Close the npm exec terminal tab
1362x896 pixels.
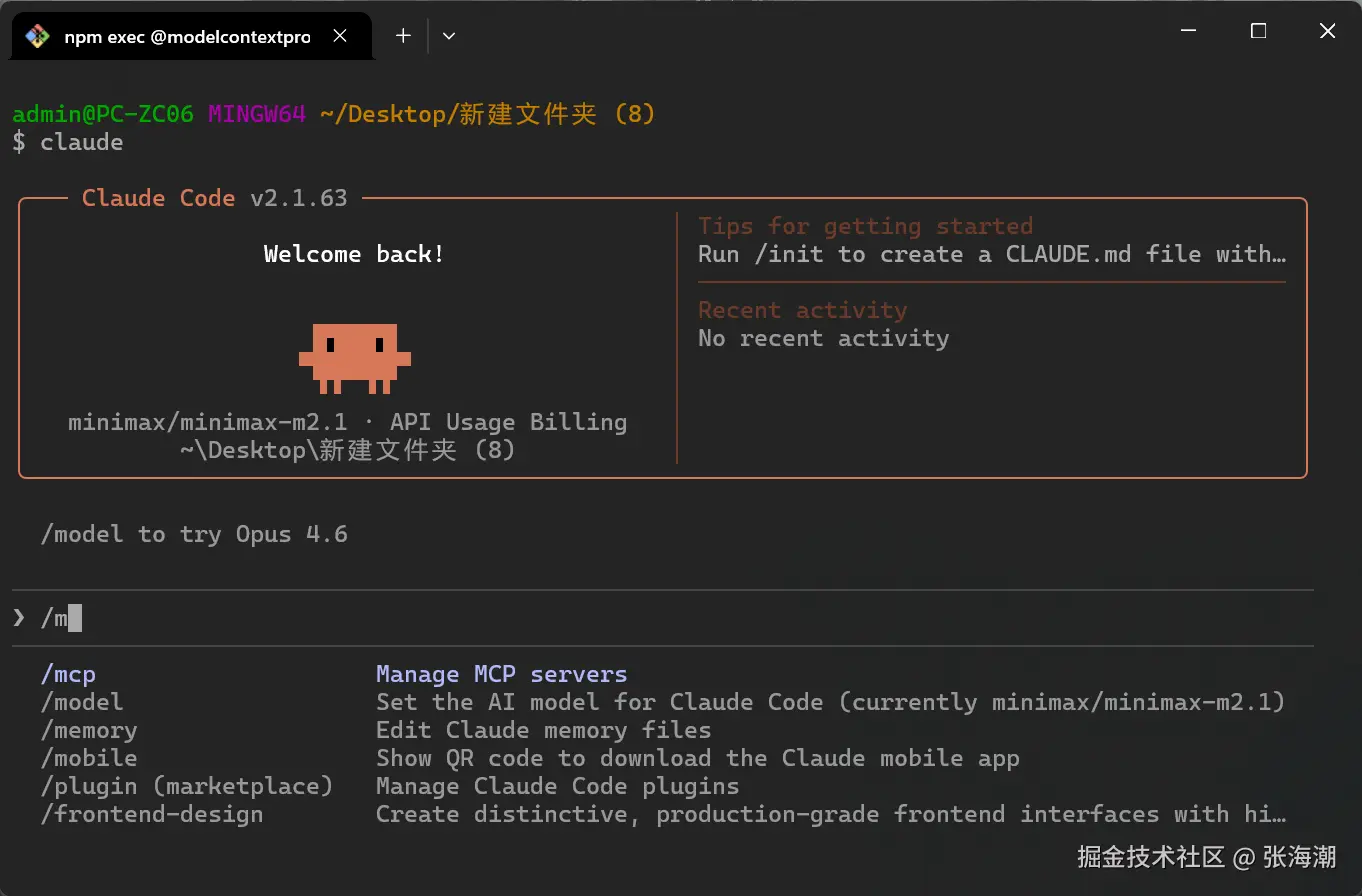(x=340, y=36)
